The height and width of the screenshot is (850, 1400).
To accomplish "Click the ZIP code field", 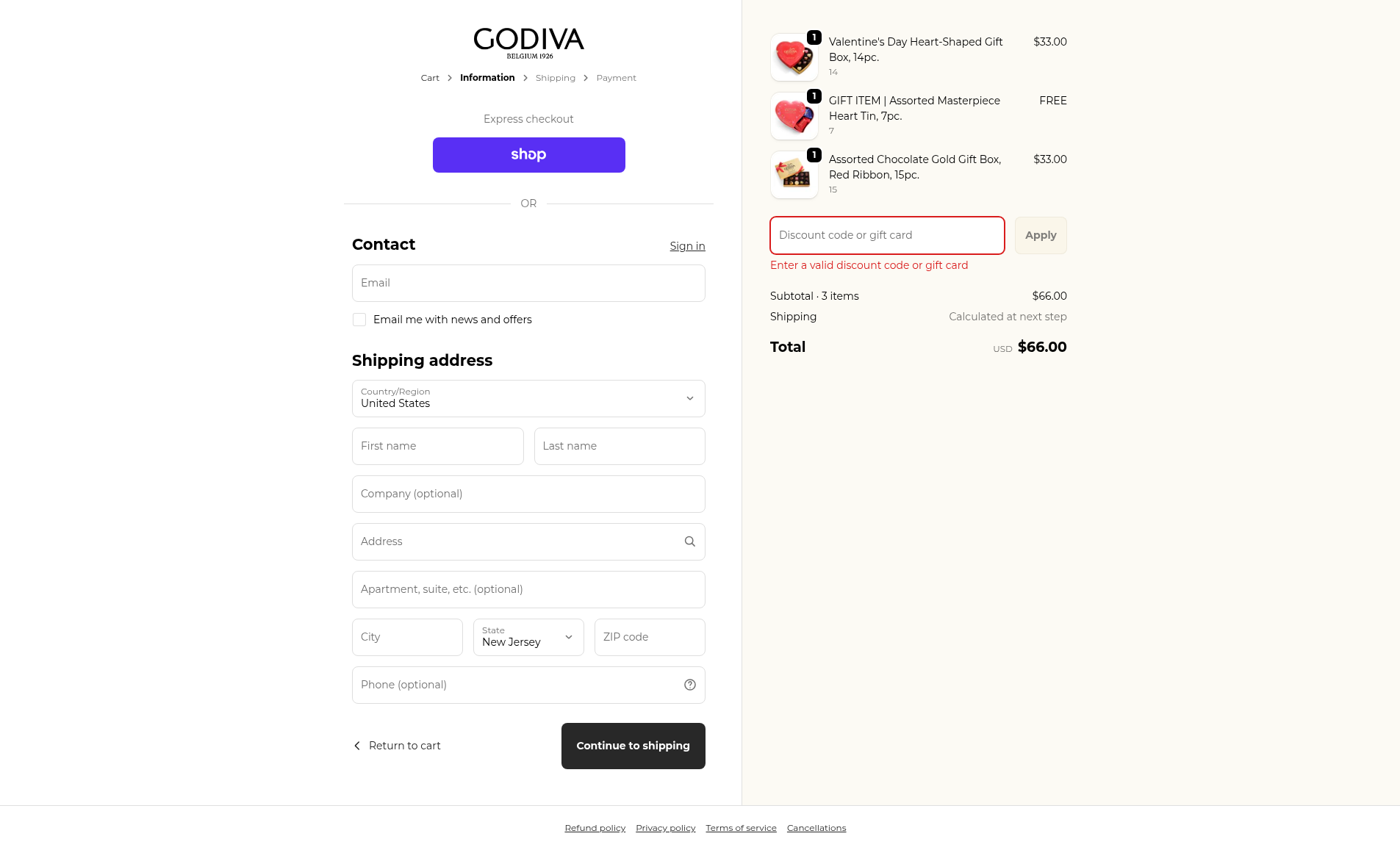I will tap(650, 637).
